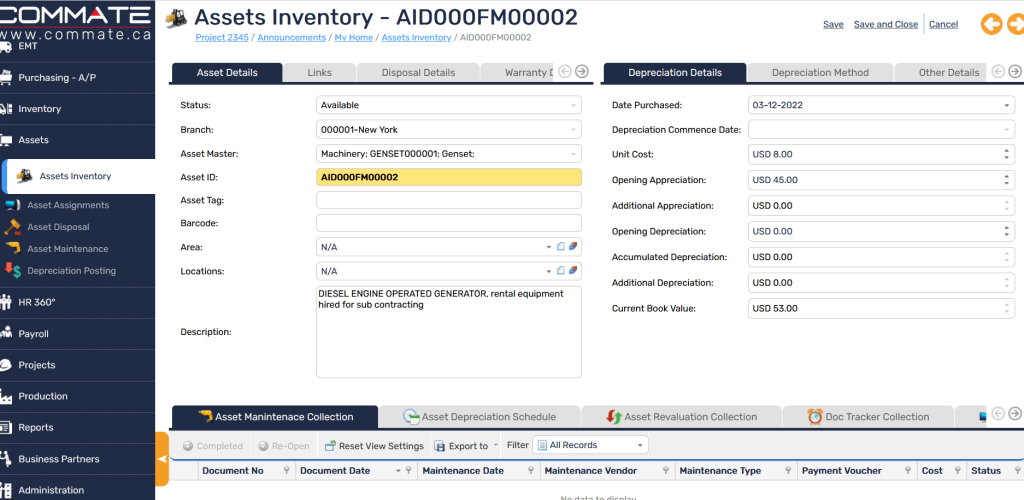Open the Depreciation Commence Date dropdown
Screen dimensions: 1024x500
coord(1006,130)
